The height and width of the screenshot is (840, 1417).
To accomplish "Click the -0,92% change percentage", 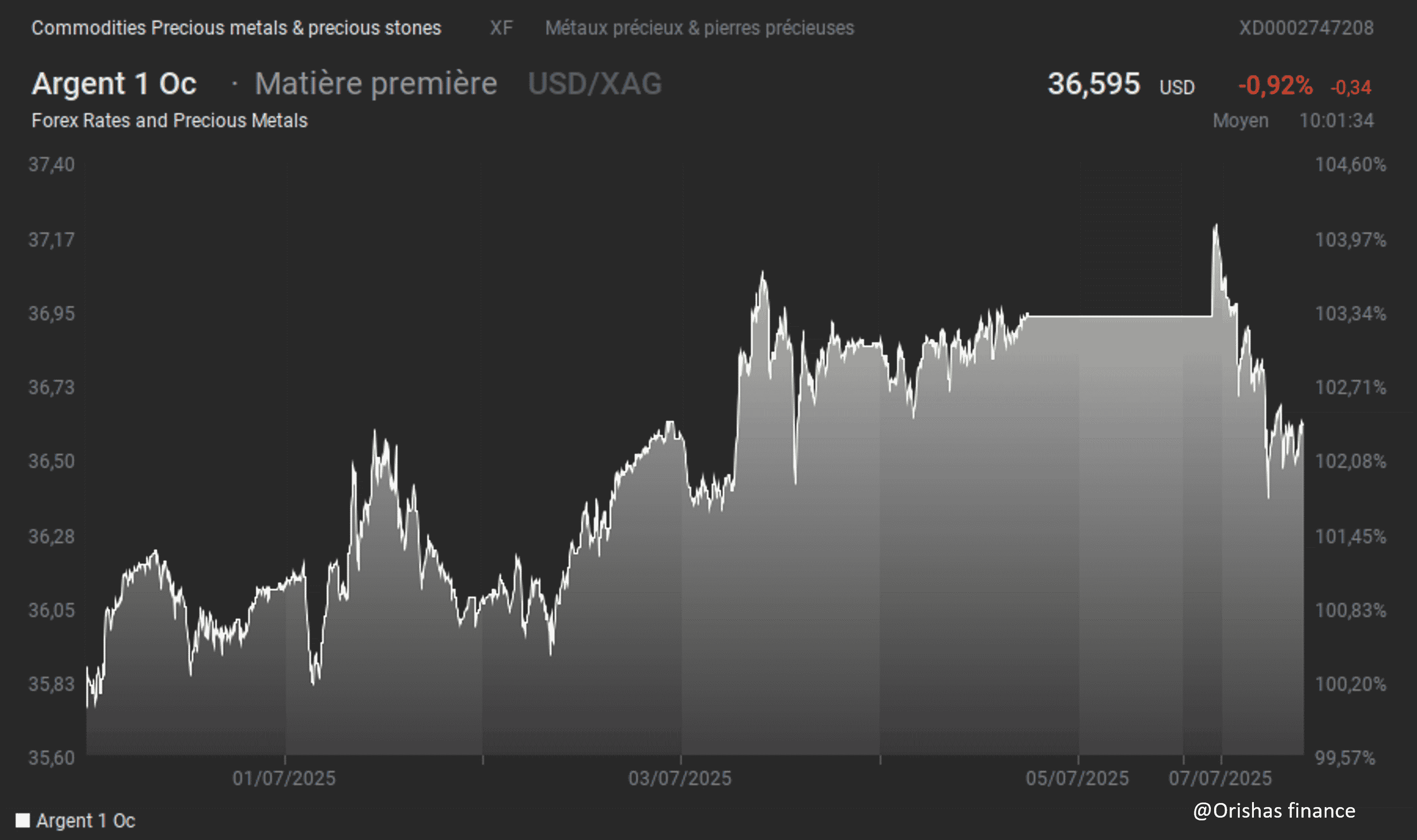I will point(1275,85).
